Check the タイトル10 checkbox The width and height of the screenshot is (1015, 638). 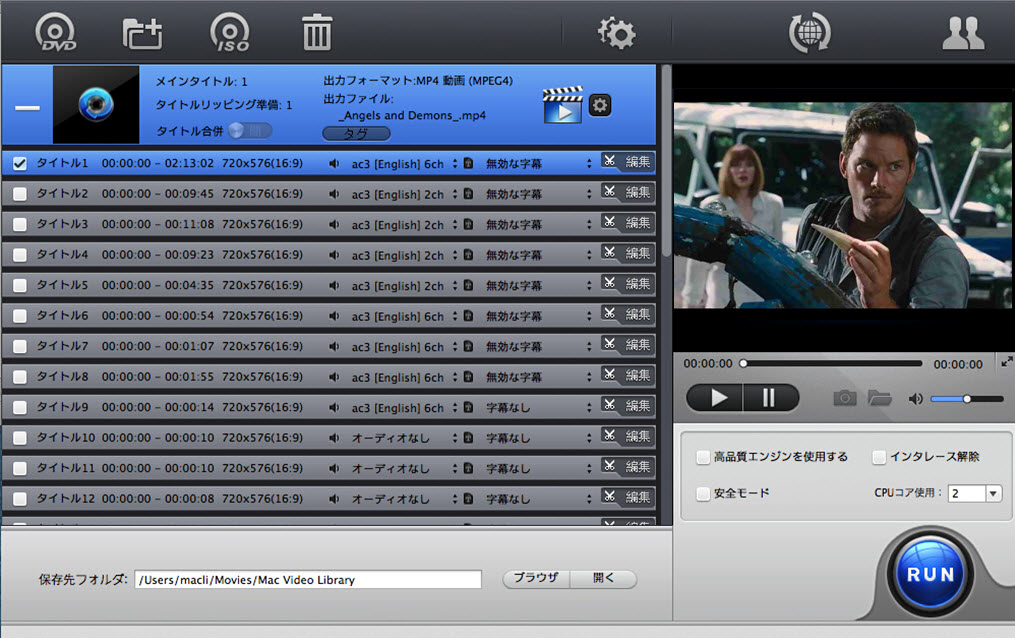coord(20,438)
